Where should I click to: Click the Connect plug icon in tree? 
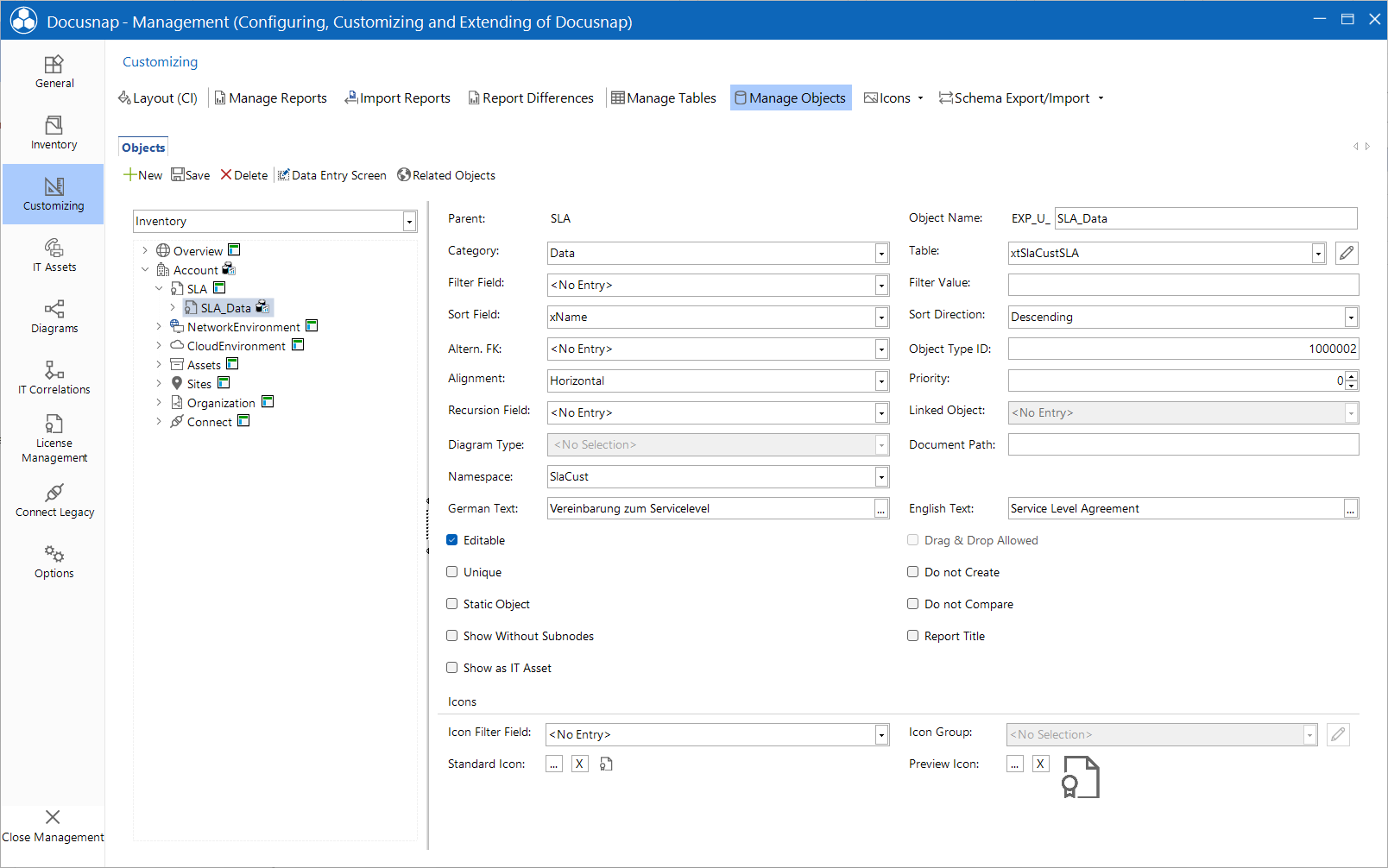click(x=177, y=421)
